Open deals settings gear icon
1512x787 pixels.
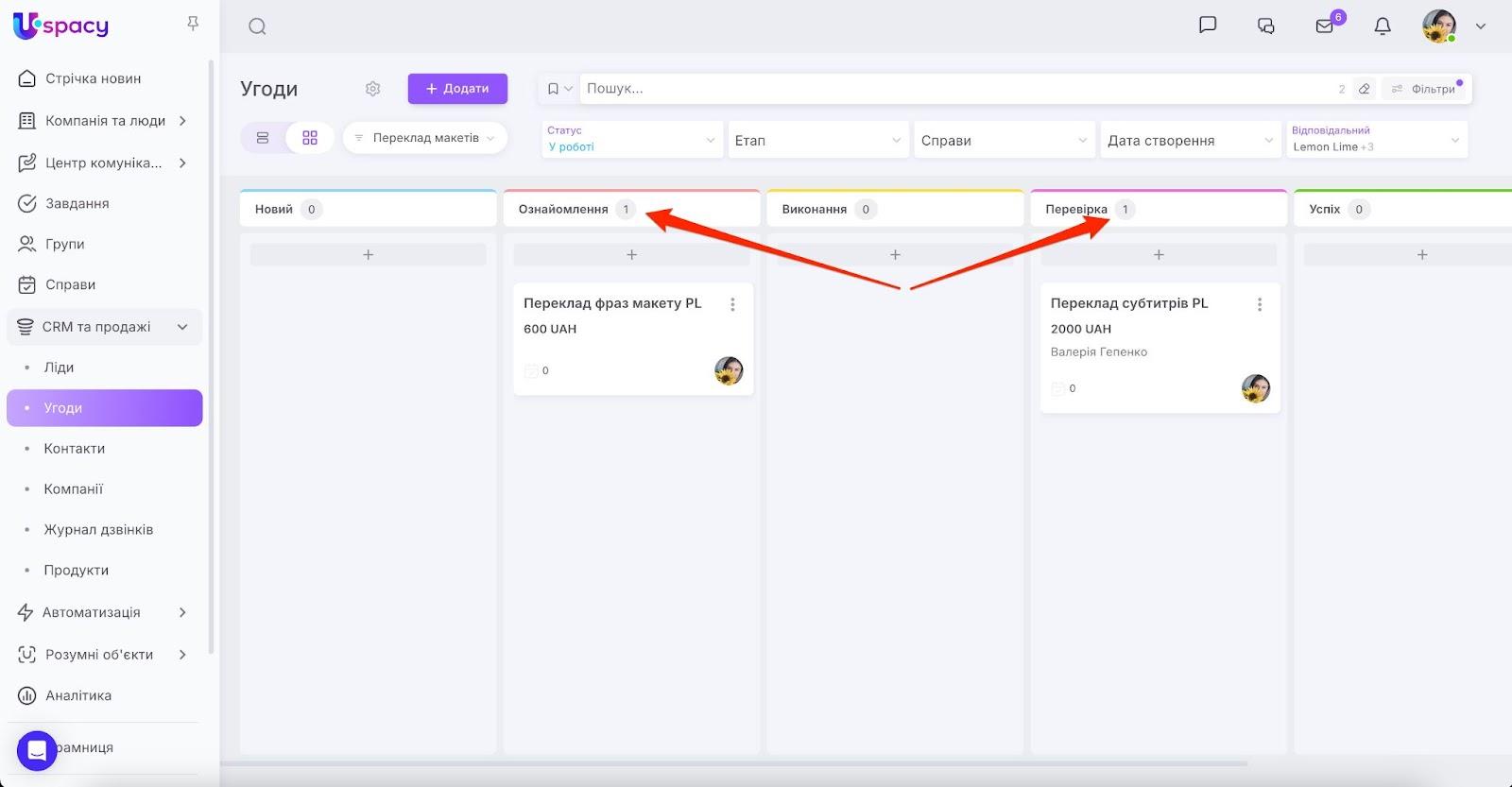click(372, 89)
